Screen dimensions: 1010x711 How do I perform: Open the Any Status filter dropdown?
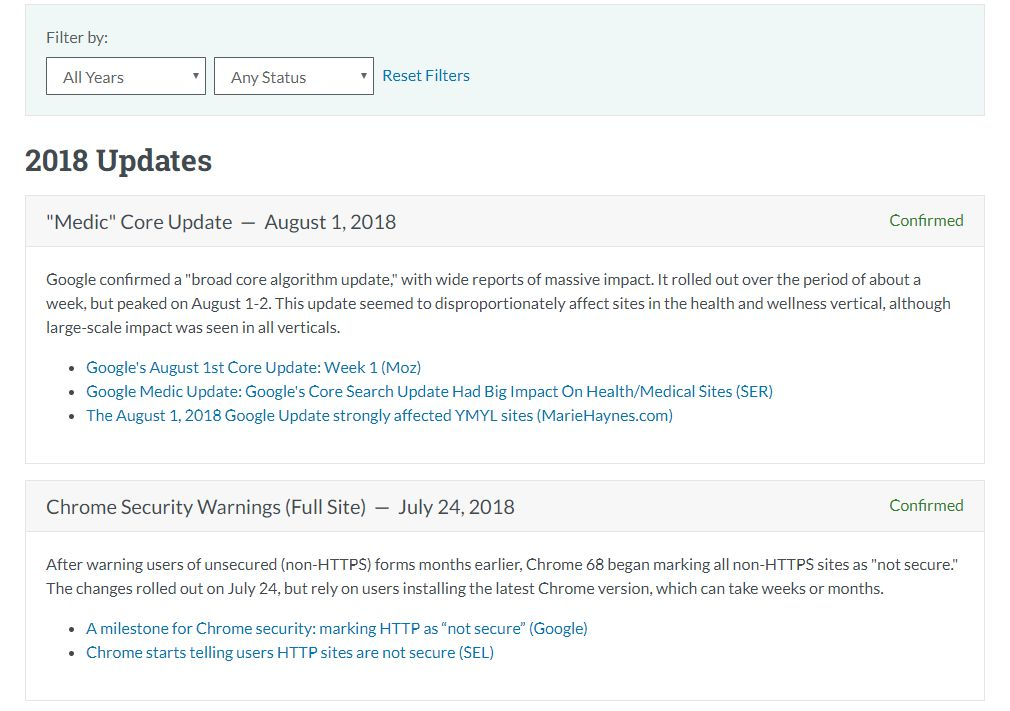(x=294, y=76)
